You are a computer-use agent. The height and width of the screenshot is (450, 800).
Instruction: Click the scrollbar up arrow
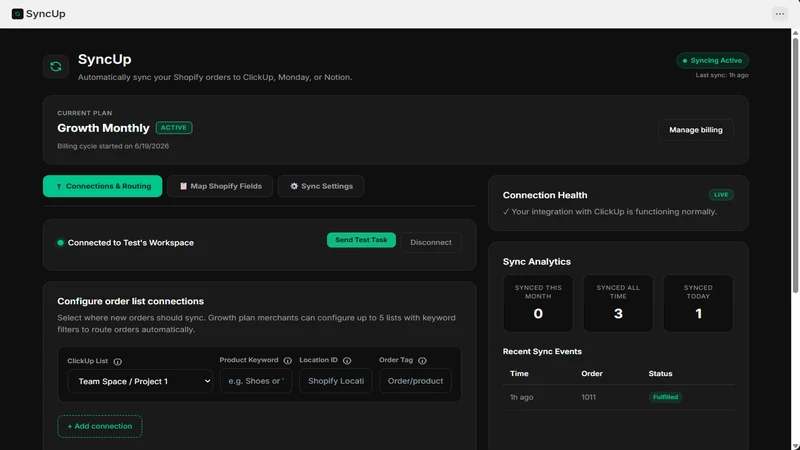coord(795,33)
